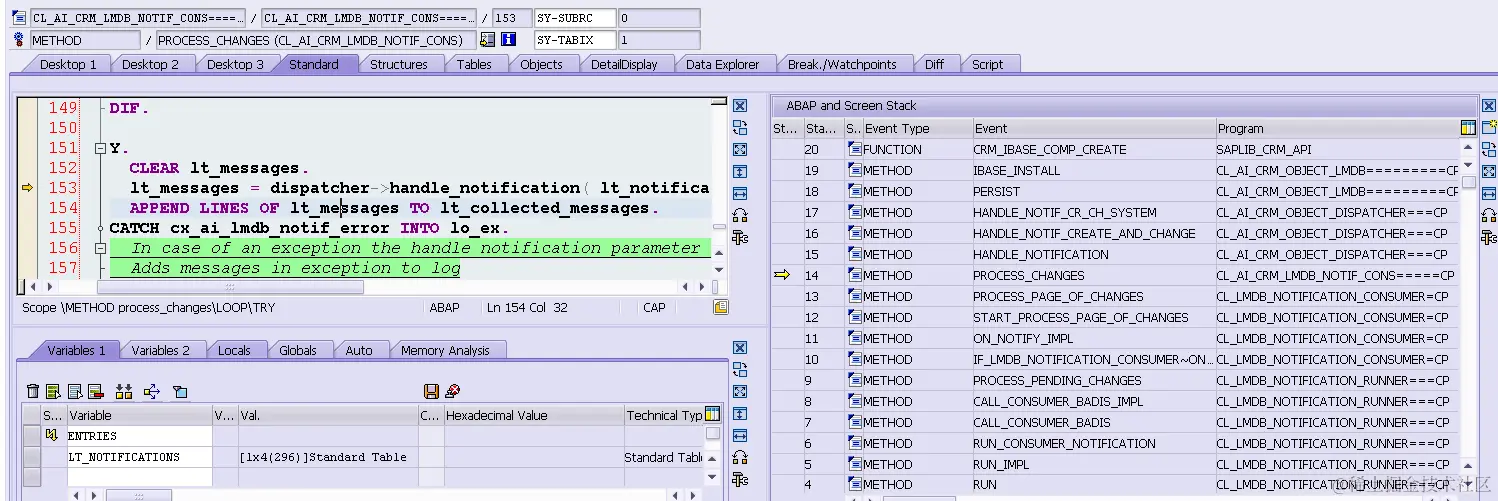
Task: Click swap tool icon beside Variables panel
Action: [x=740, y=369]
